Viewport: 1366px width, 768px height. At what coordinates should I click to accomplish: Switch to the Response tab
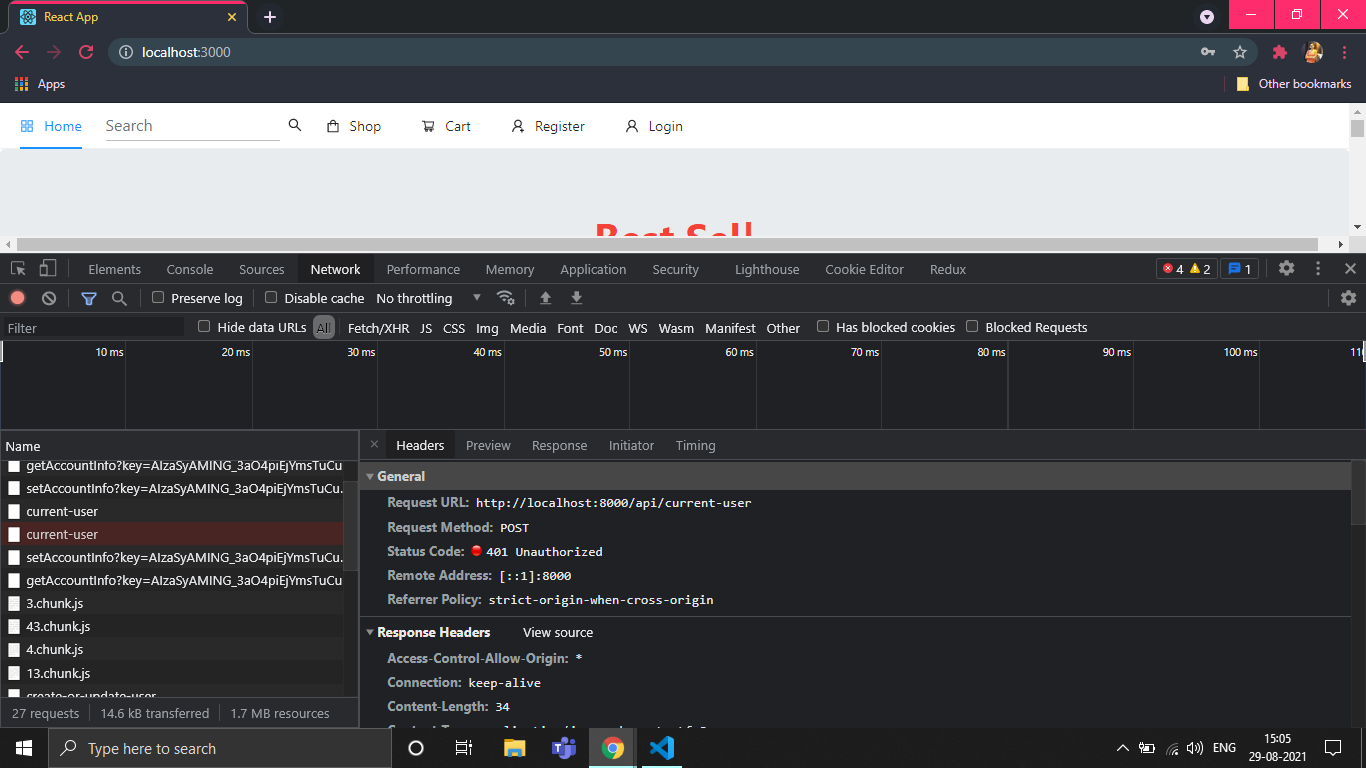559,445
